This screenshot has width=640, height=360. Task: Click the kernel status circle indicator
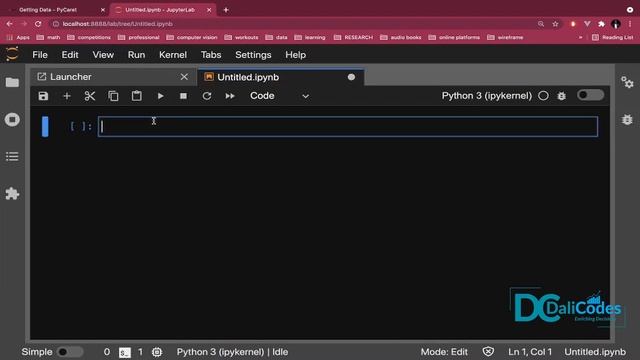tap(543, 96)
